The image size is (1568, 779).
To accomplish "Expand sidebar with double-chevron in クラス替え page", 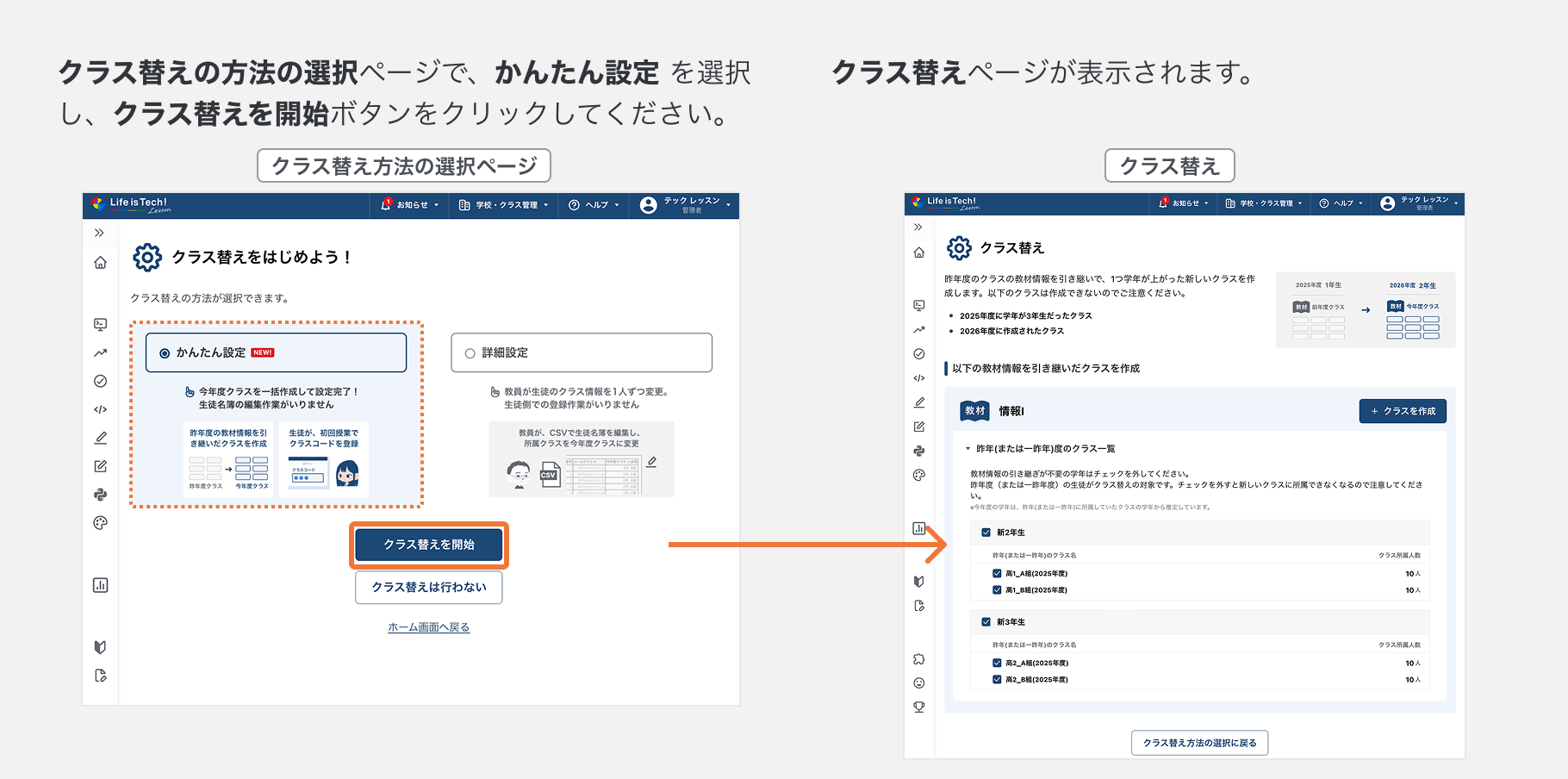I will tap(918, 227).
